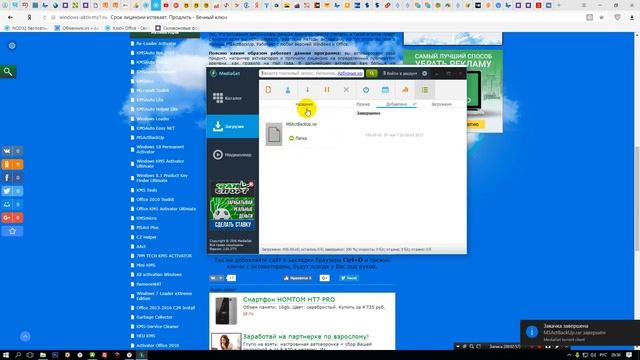Open Microsoft Toolkit link in the website sidebar

click(x=153, y=90)
